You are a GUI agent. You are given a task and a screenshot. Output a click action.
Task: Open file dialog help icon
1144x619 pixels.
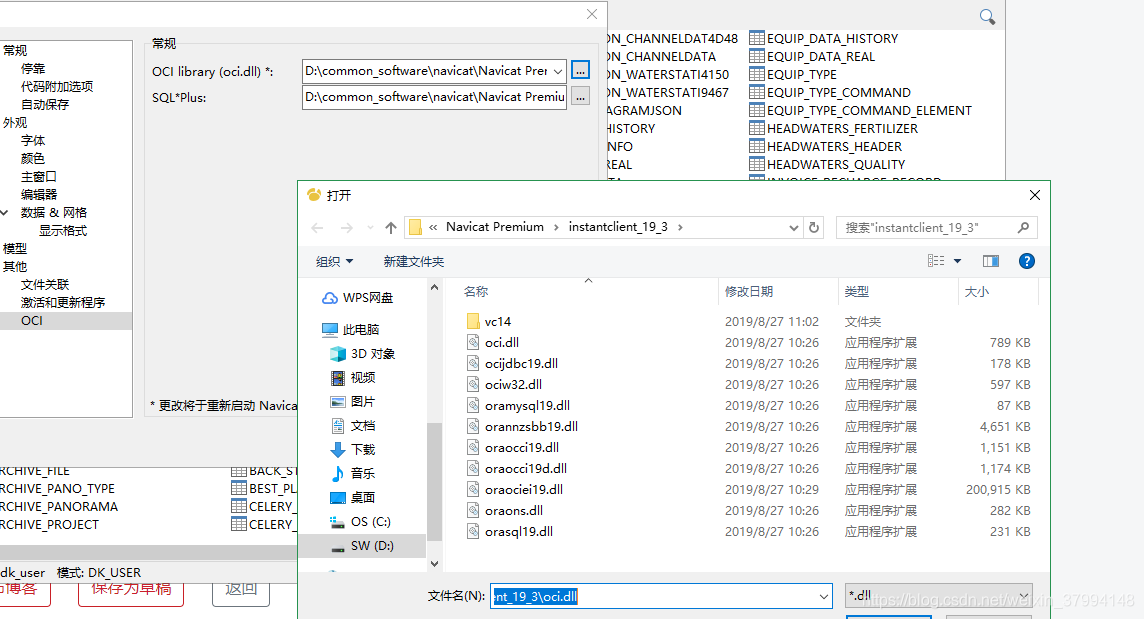(1027, 261)
